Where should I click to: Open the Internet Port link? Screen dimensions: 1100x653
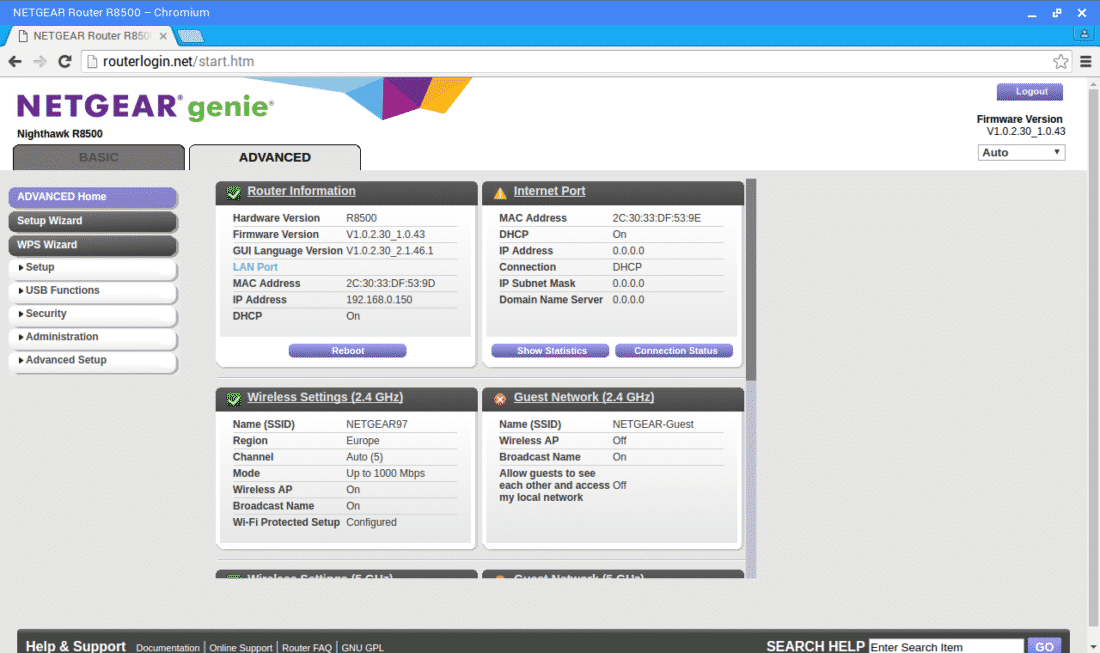[549, 191]
